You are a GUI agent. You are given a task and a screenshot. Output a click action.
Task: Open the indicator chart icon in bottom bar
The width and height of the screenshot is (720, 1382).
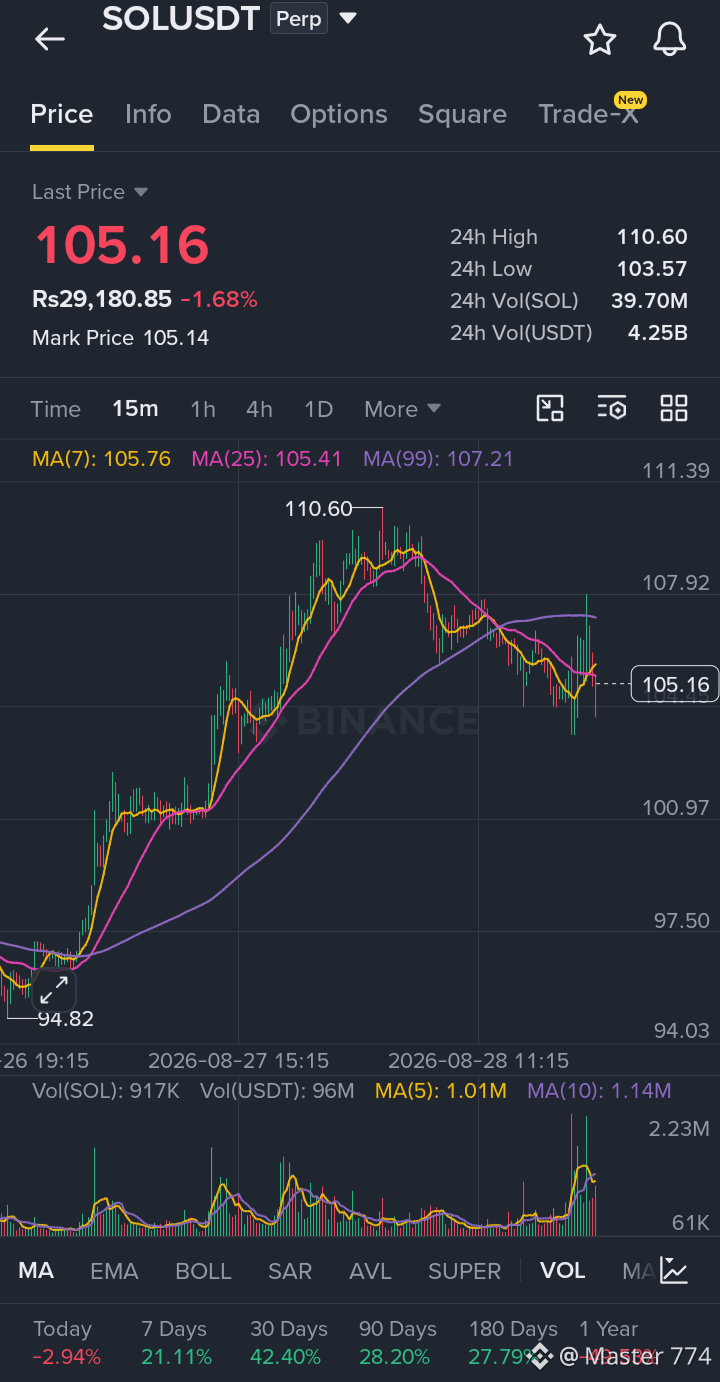[674, 1271]
